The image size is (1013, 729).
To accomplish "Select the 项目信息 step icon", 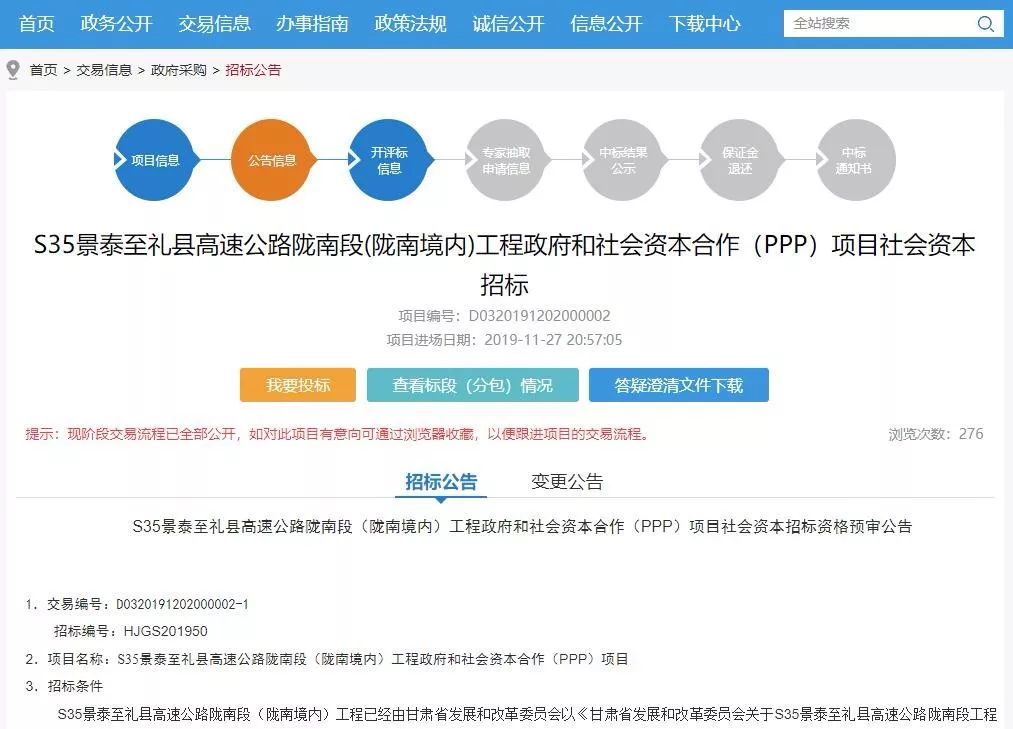I will click(x=155, y=158).
